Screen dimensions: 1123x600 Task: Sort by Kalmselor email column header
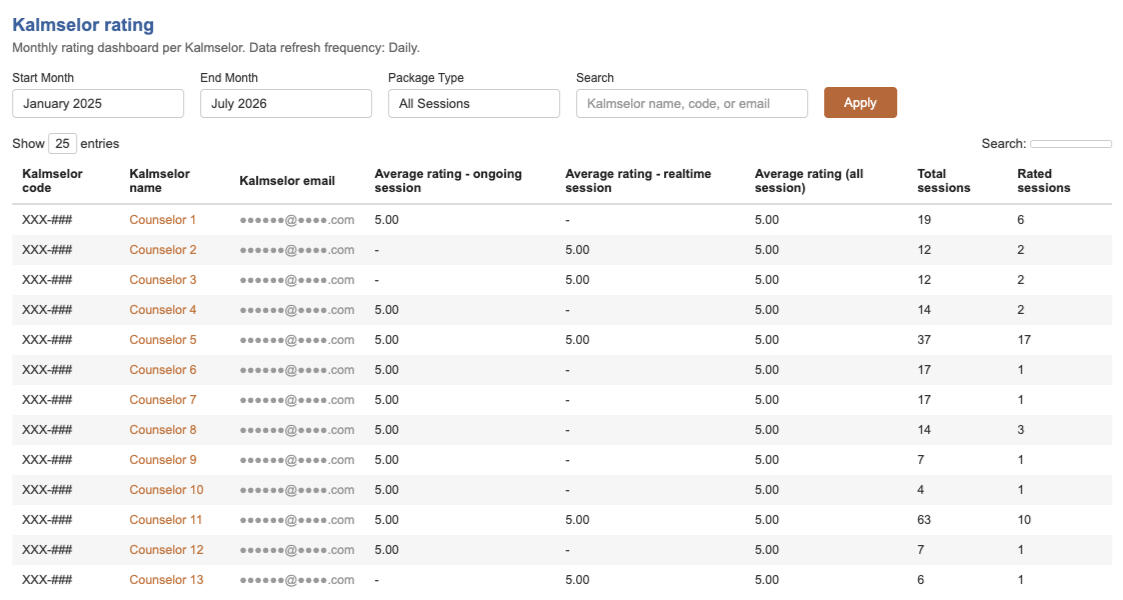(287, 180)
